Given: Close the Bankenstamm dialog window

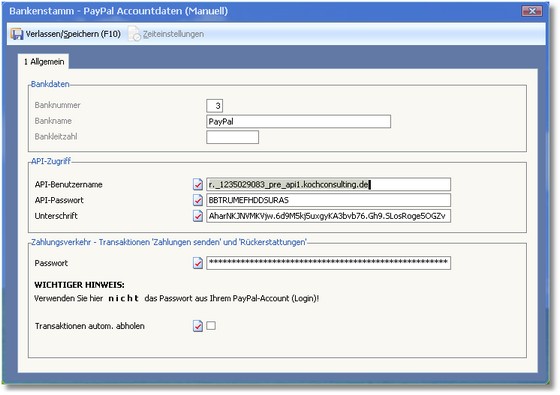Looking at the screenshot, I should (532, 11).
